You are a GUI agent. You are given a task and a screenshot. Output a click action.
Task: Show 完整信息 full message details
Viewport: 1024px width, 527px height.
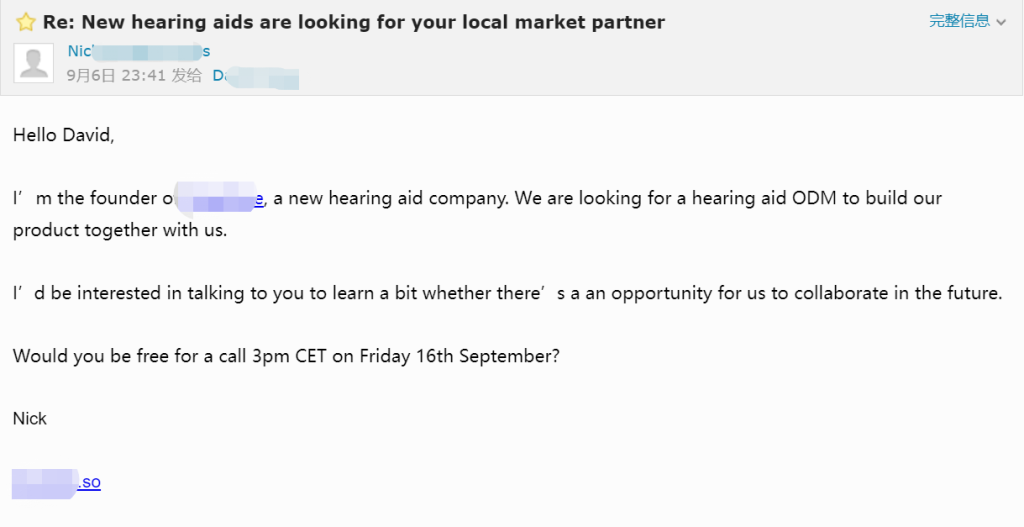click(x=959, y=21)
